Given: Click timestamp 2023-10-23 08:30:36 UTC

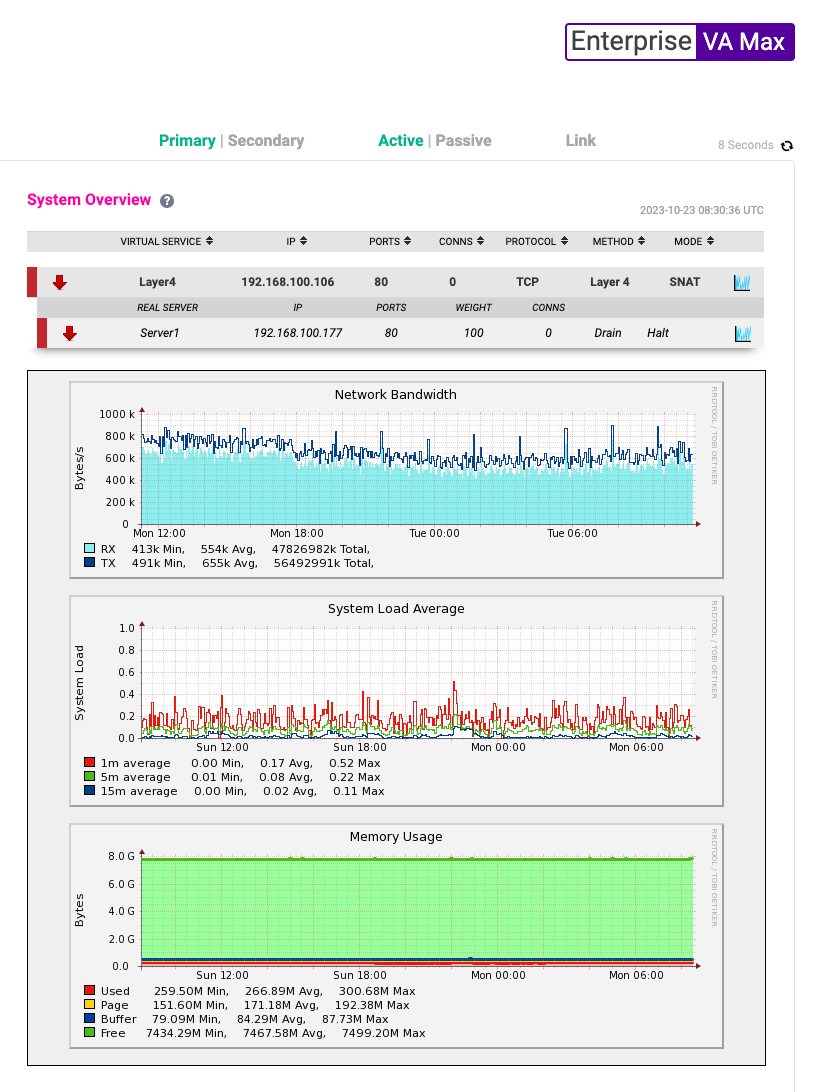Looking at the screenshot, I should 702,210.
